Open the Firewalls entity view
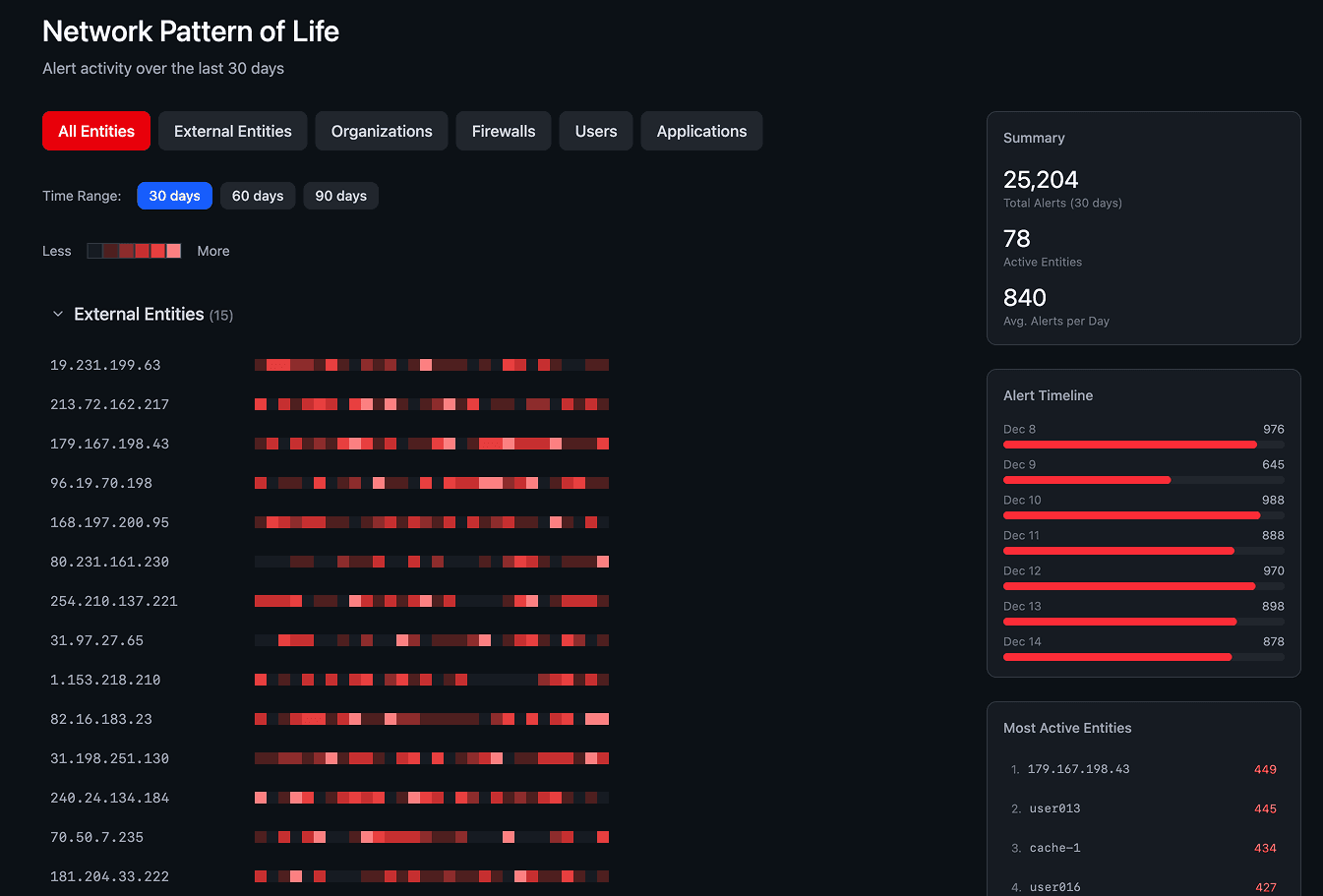Screen dimensions: 1323x896 tap(503, 131)
